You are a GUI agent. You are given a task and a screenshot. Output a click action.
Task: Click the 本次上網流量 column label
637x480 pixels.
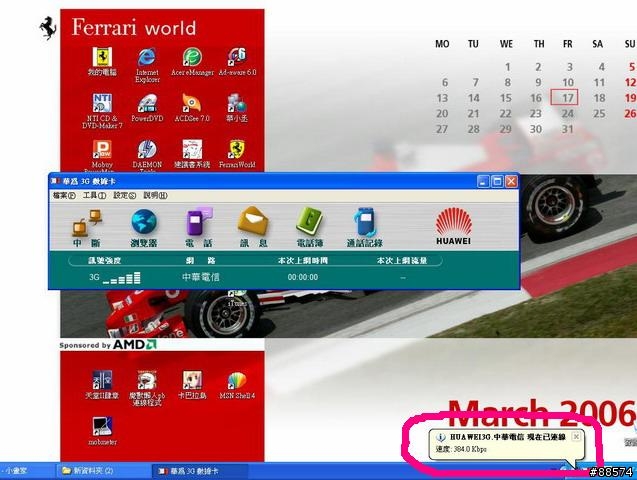click(x=402, y=261)
